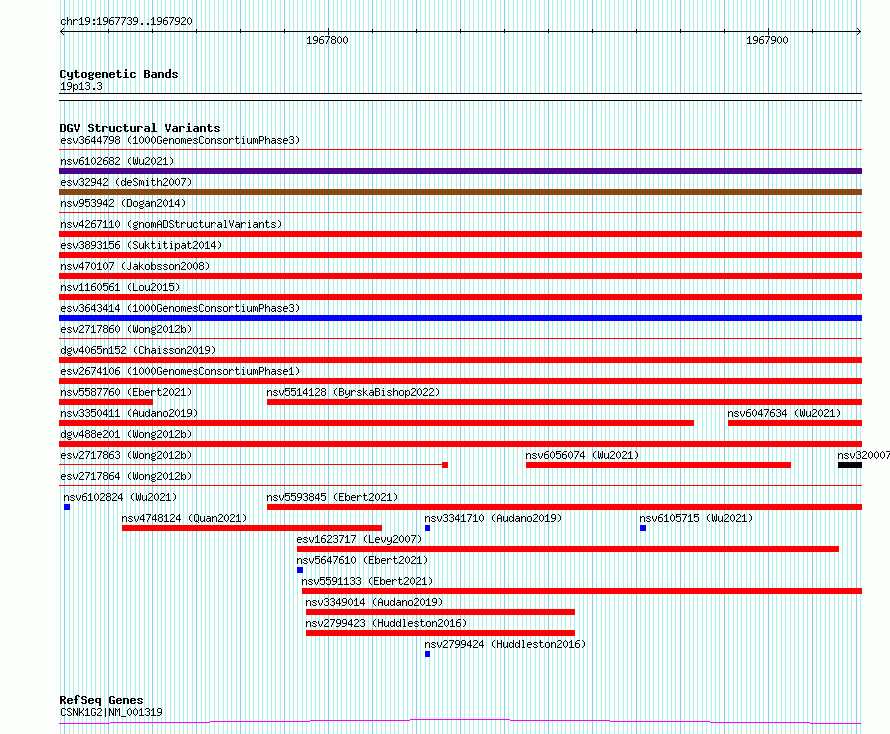Click blue square marker of nsv5647610

(x=300, y=570)
